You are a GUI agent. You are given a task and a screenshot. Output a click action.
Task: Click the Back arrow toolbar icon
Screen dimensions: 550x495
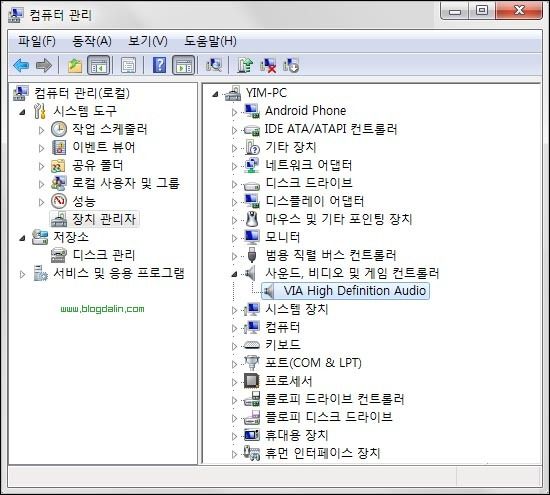point(21,65)
